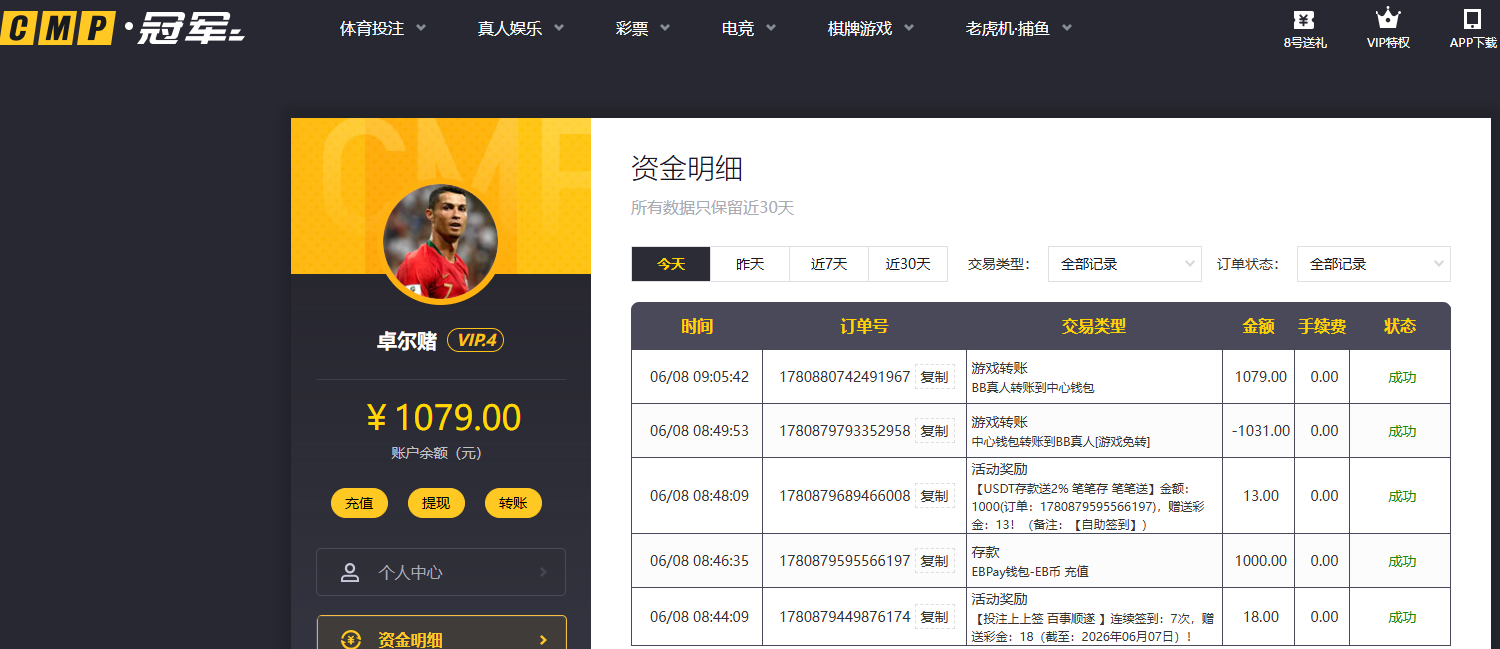Click the amount 1000.00
Image resolution: width=1500 pixels, height=649 pixels.
tap(1261, 561)
